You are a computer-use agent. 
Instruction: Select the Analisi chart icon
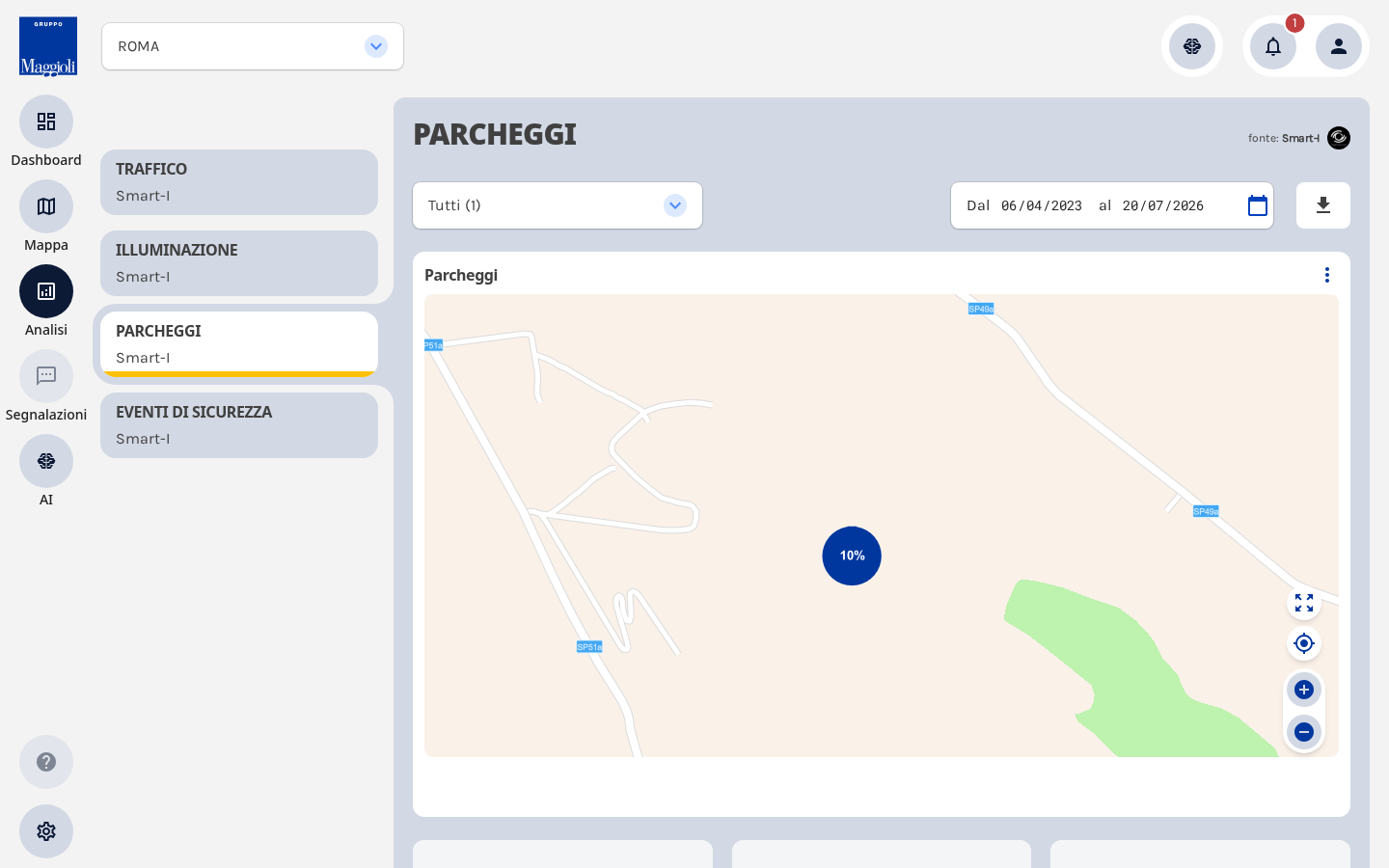pos(46,291)
